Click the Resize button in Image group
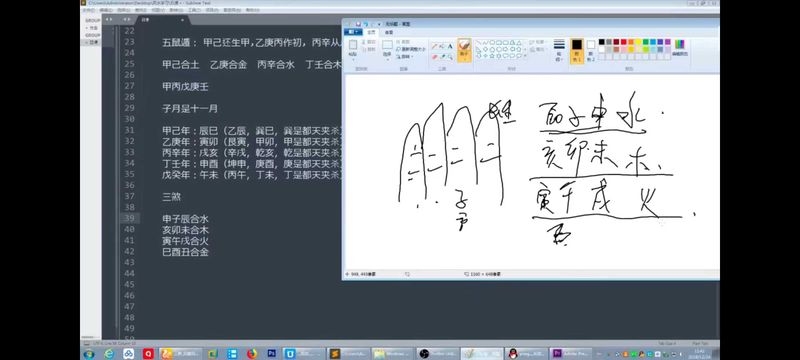 (x=411, y=49)
